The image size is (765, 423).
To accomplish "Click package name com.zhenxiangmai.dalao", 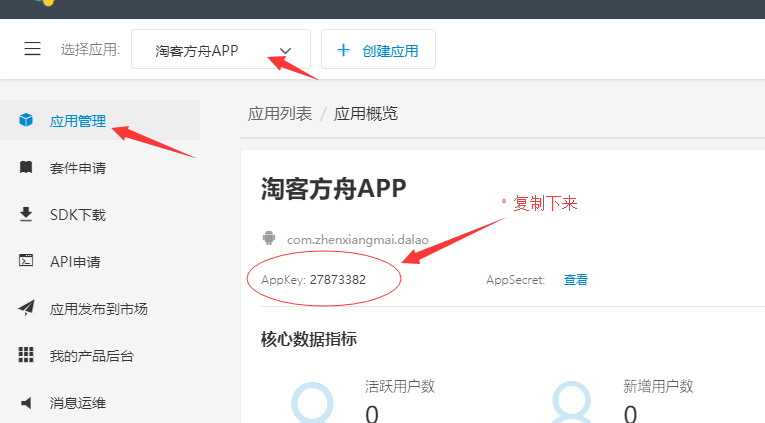I will [x=358, y=240].
